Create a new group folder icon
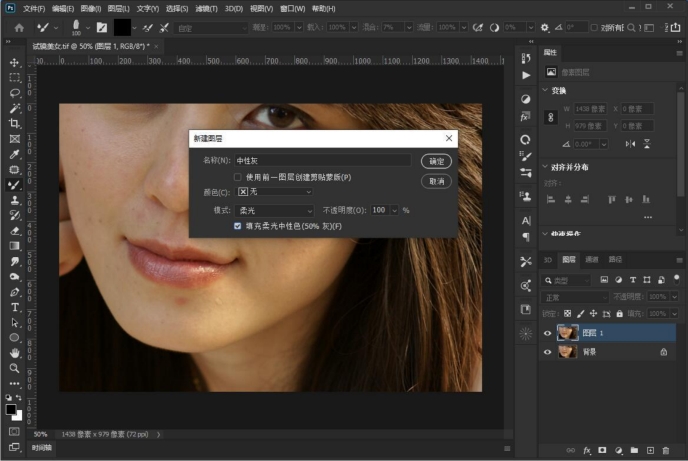Viewport: 688px width, 461px height. pyautogui.click(x=634, y=450)
